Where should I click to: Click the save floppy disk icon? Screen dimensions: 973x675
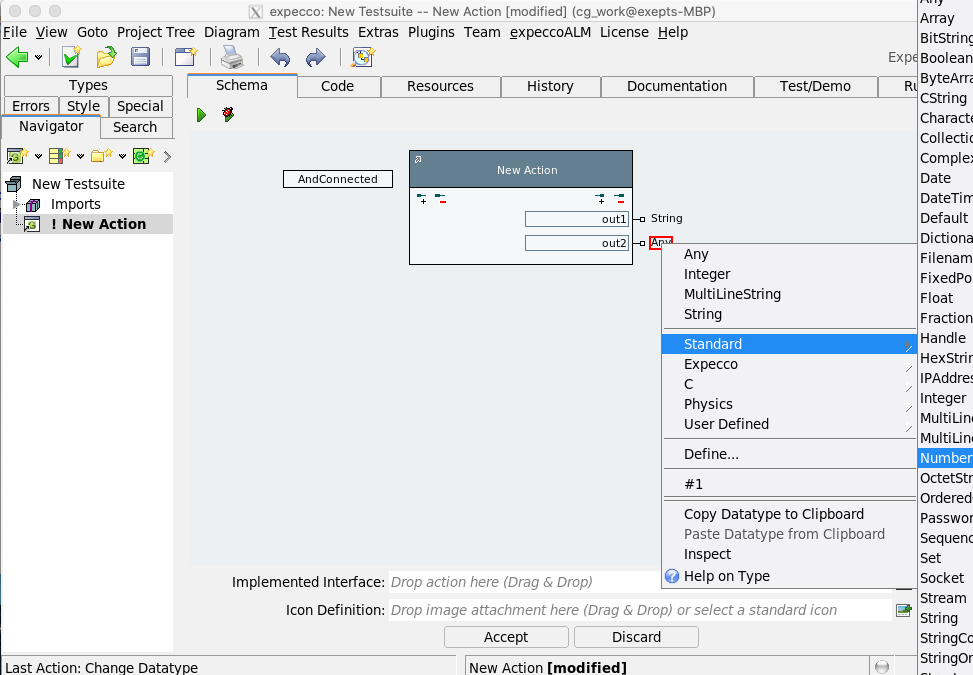pyautogui.click(x=141, y=57)
